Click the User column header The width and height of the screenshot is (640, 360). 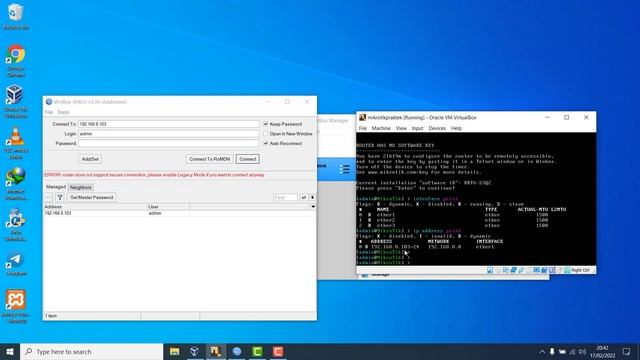click(x=168, y=207)
